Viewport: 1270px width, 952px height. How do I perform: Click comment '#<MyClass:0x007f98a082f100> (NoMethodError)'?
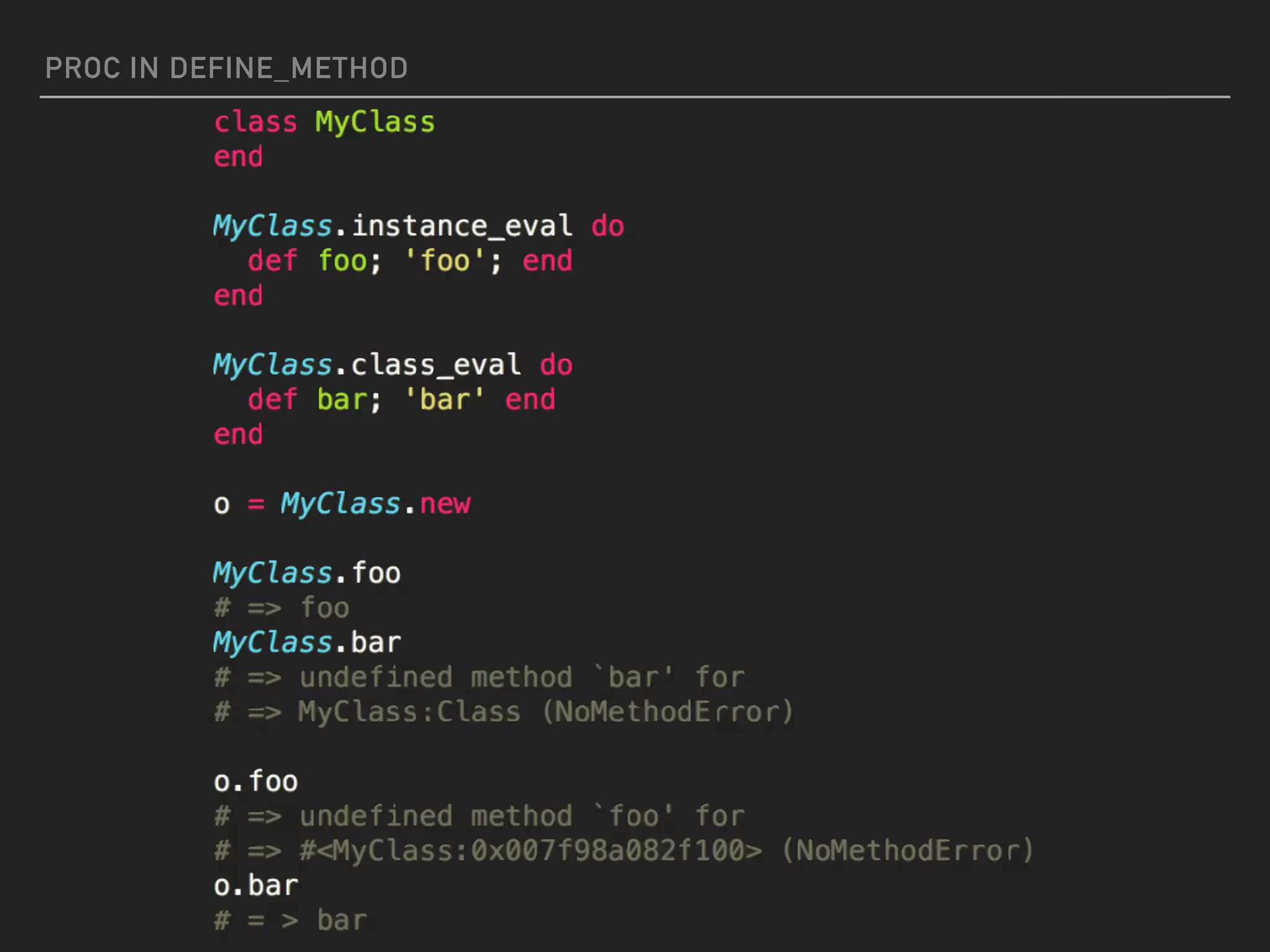coord(667,851)
